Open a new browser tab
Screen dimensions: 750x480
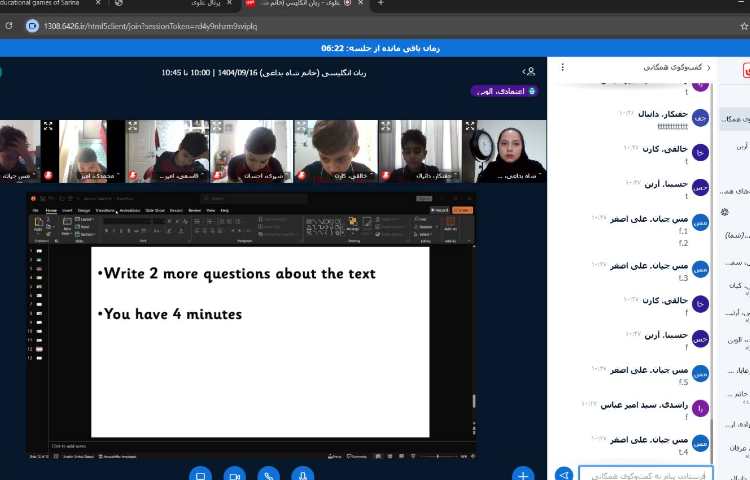[x=380, y=4]
